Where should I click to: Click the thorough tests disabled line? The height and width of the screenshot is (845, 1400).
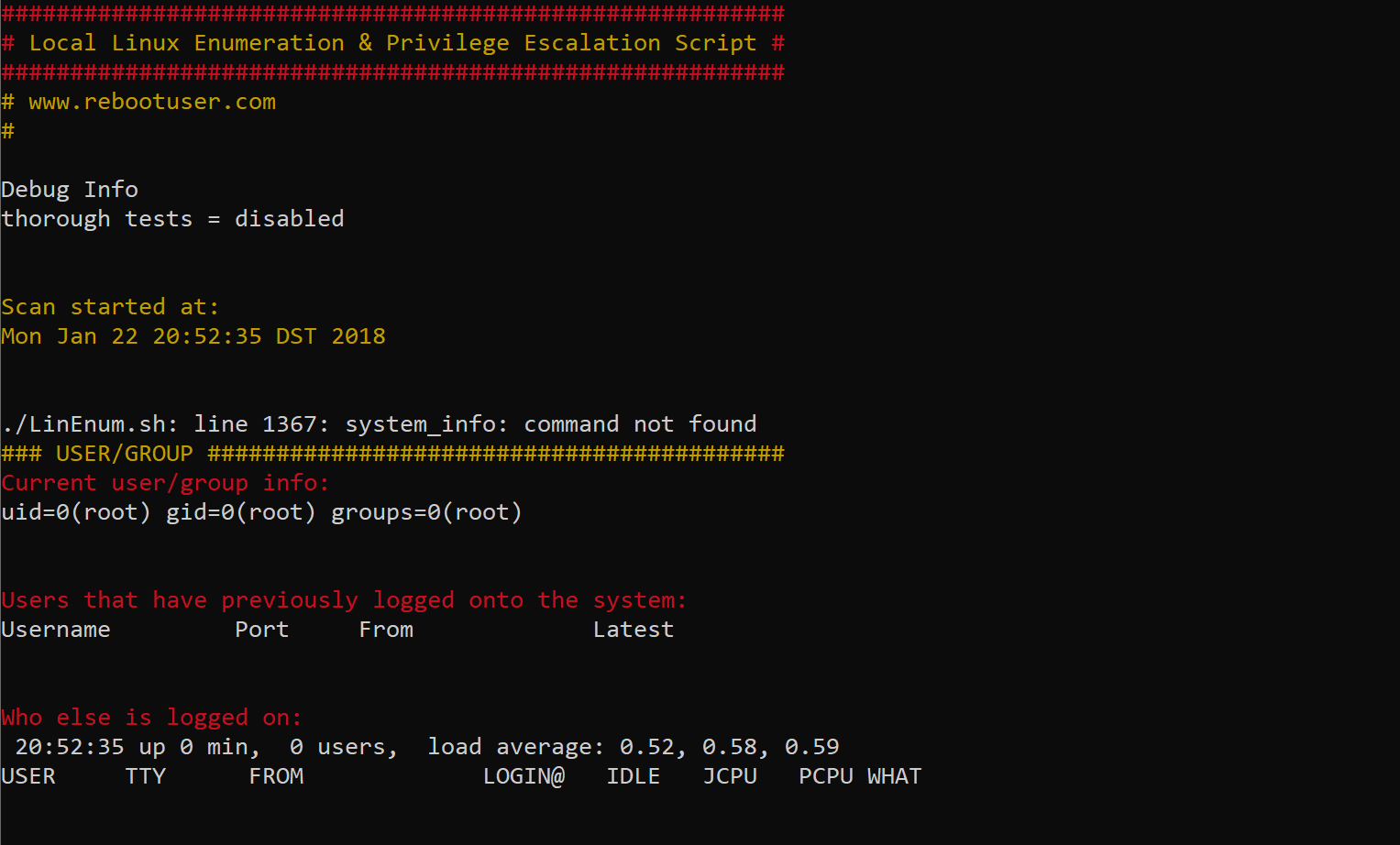tap(172, 219)
